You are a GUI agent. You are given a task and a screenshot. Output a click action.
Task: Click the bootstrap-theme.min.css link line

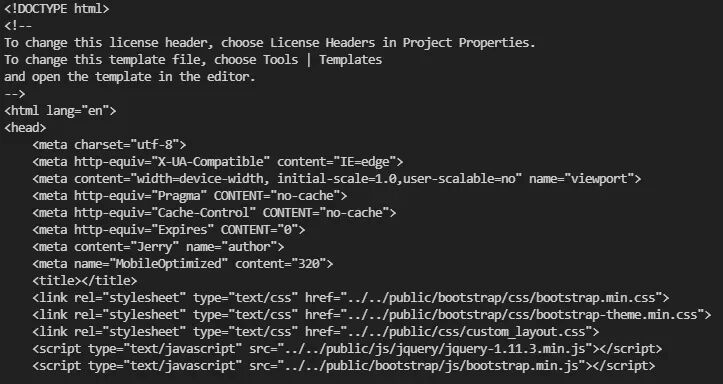pyautogui.click(x=372, y=315)
